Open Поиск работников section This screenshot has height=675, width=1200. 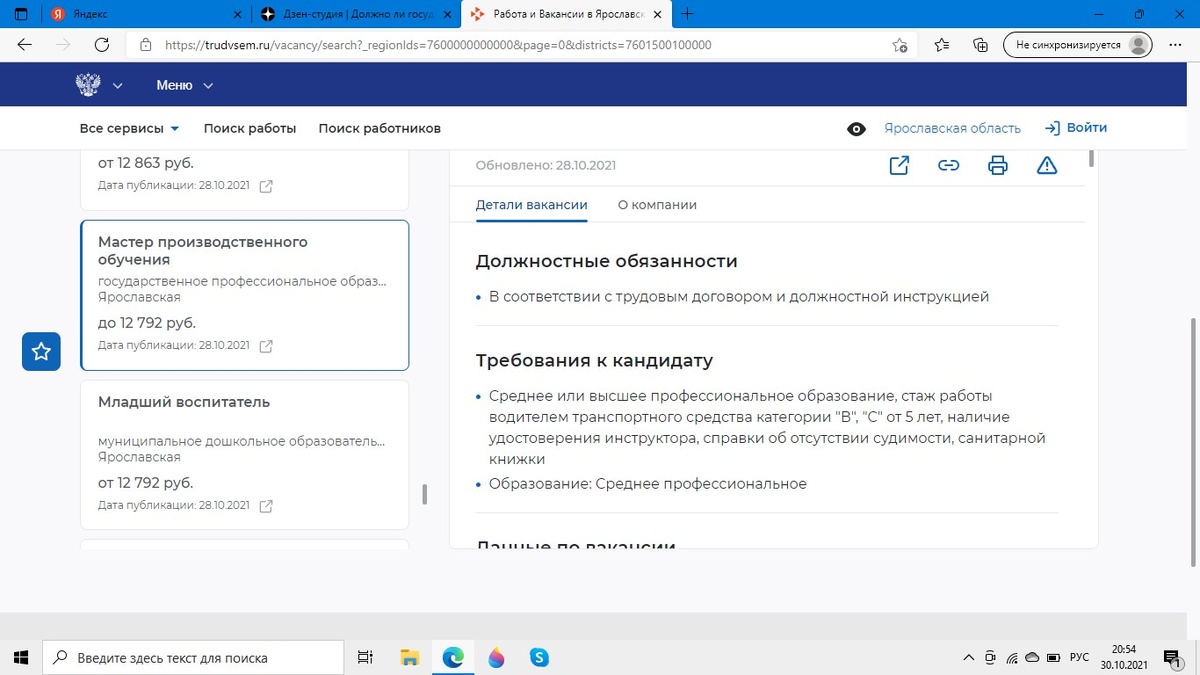pos(380,128)
